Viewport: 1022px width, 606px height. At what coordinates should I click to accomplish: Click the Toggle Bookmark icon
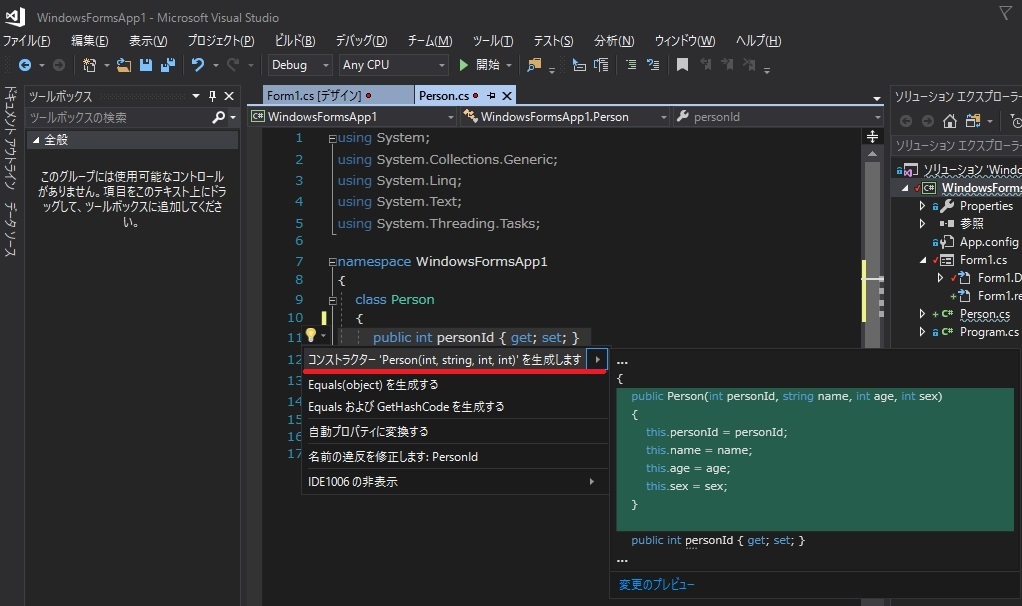click(x=682, y=65)
